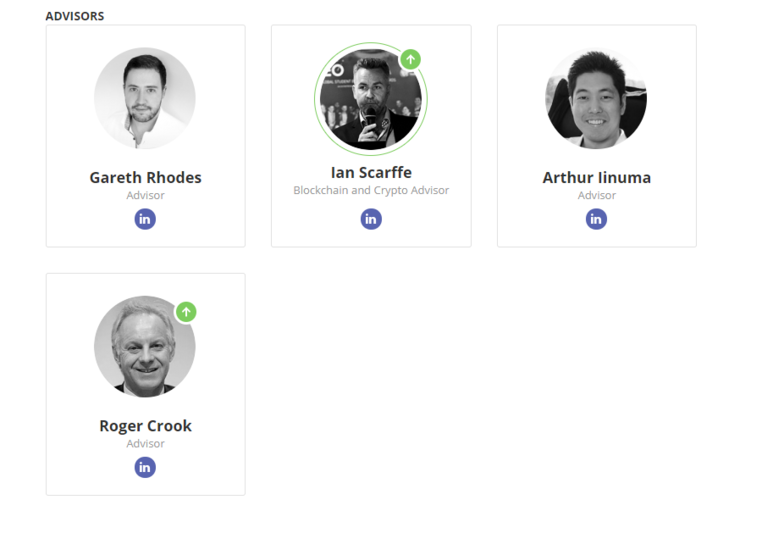The height and width of the screenshot is (533, 773).
Task: Open Ian Scarffe's LinkedIn icon
Action: (371, 219)
